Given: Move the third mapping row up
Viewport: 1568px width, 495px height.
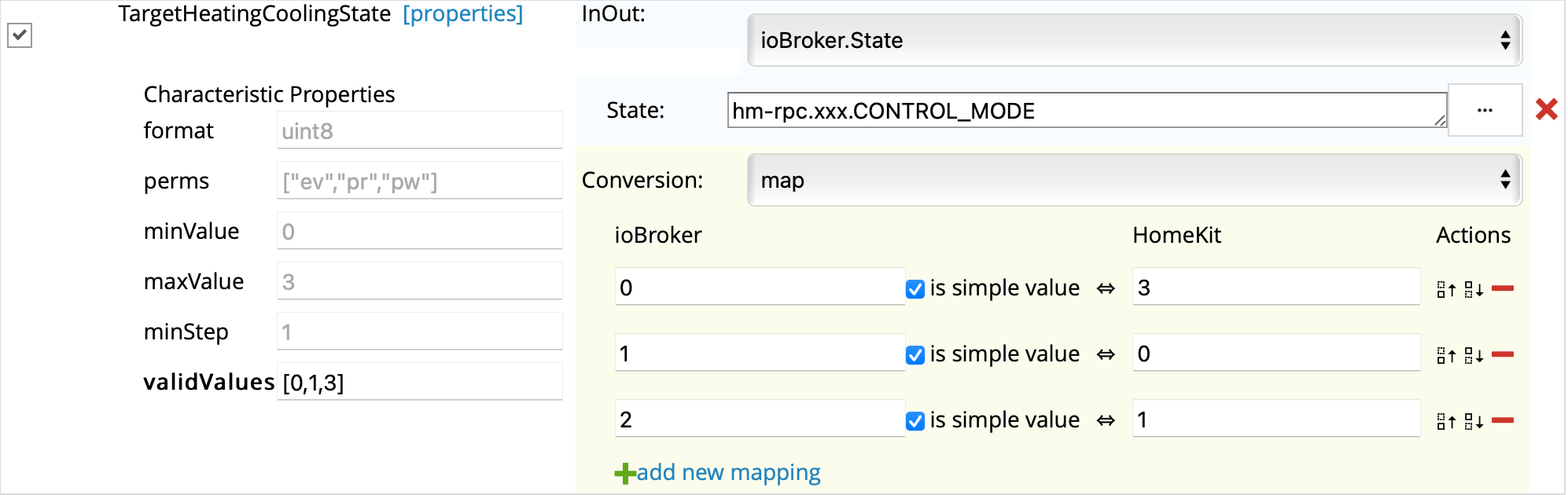Looking at the screenshot, I should [1446, 421].
